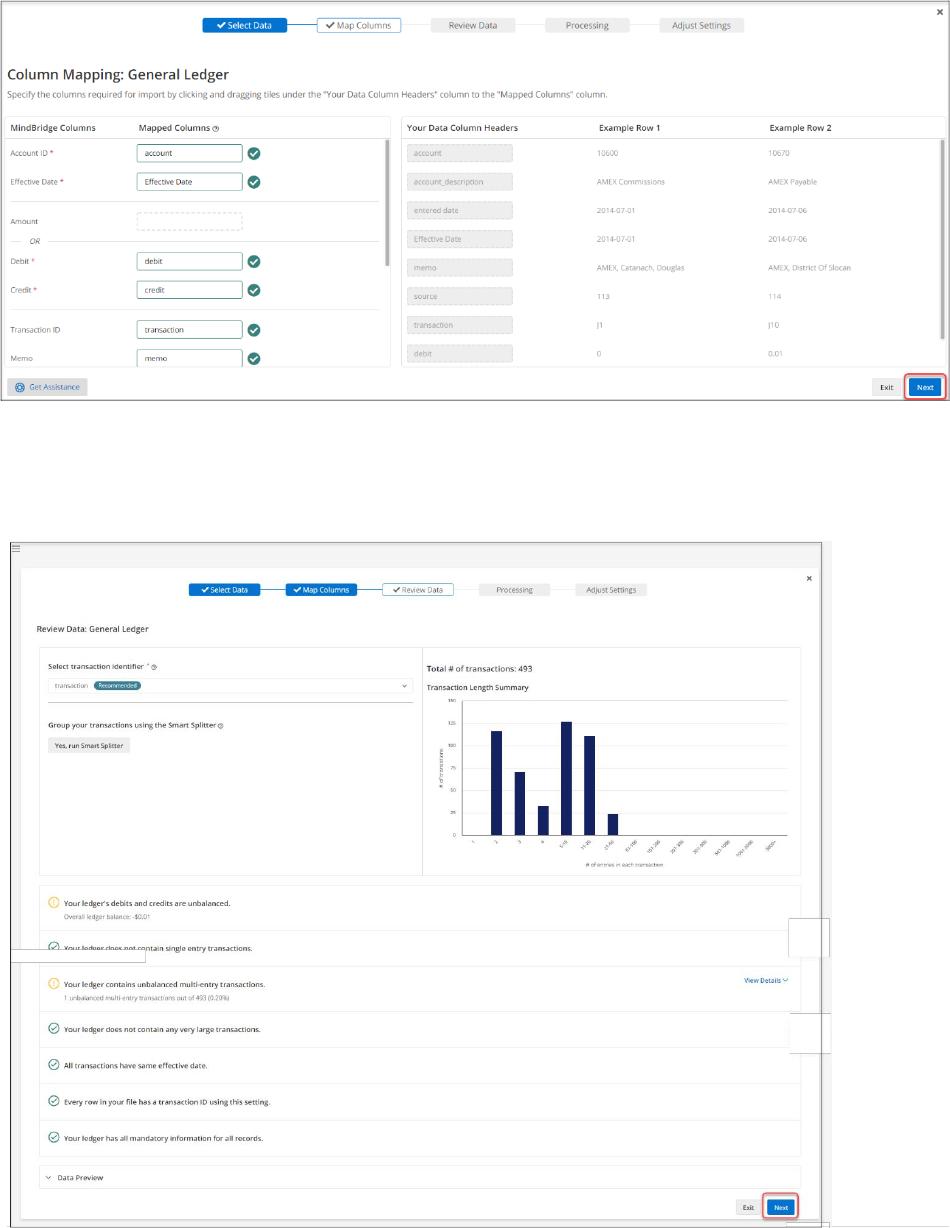Screen dimensions: 950x1228
Task: Click the green check beside the debit field
Action: (254, 261)
